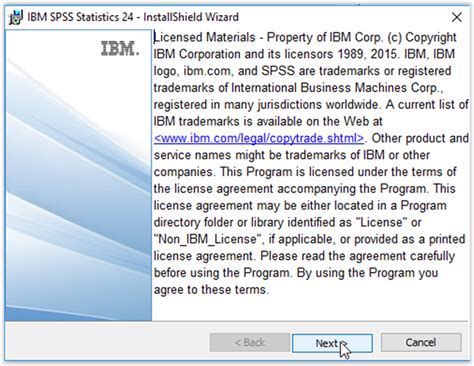474x366 pixels.
Task: Click the blank area below the license text
Action: pos(311,308)
